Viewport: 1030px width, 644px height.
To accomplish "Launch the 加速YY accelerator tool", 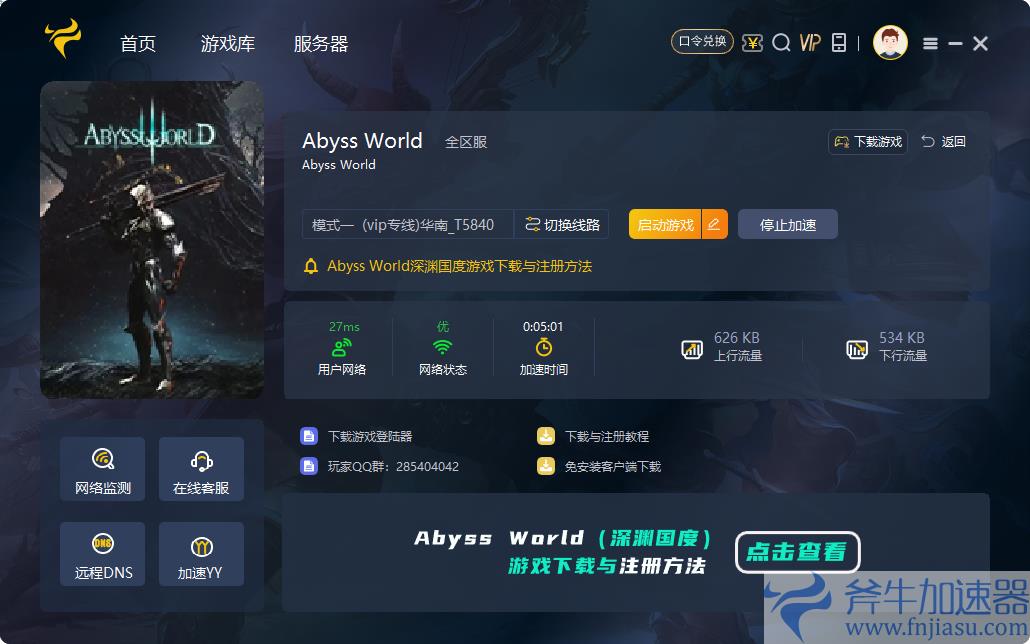I will pyautogui.click(x=200, y=554).
